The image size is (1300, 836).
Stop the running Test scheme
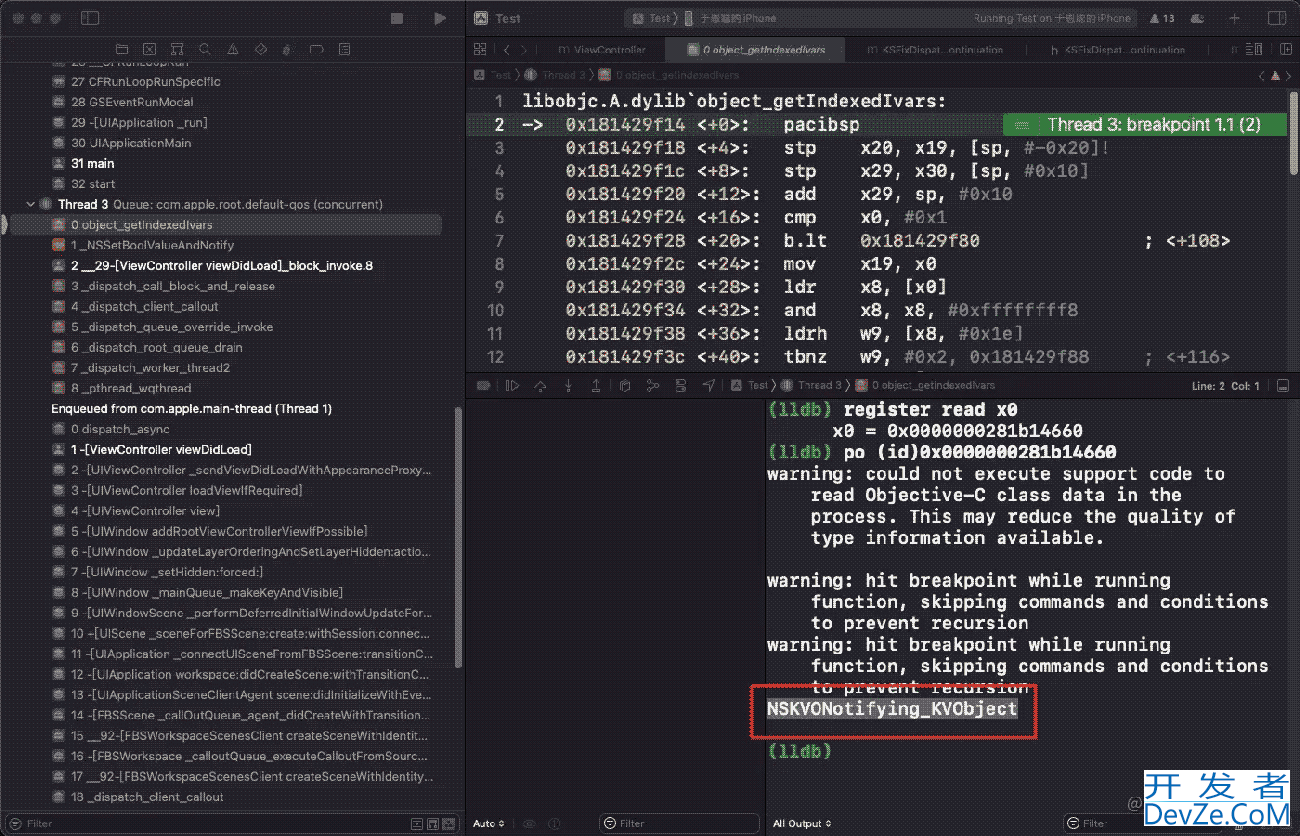tap(397, 19)
